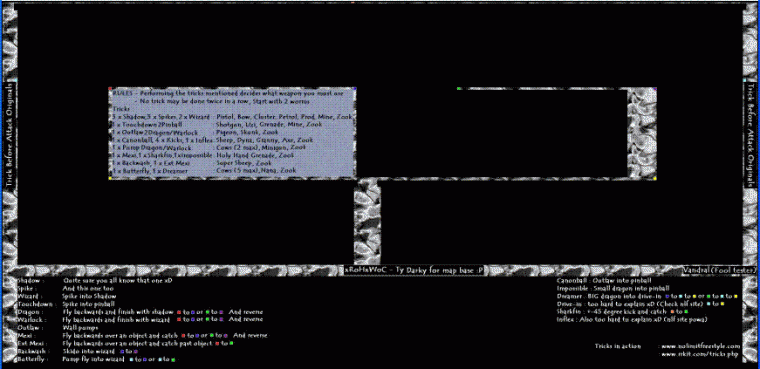Click 'Sharkfin : +-45 degree kick and catch' line
The width and height of the screenshot is (760, 369).
pos(622,311)
